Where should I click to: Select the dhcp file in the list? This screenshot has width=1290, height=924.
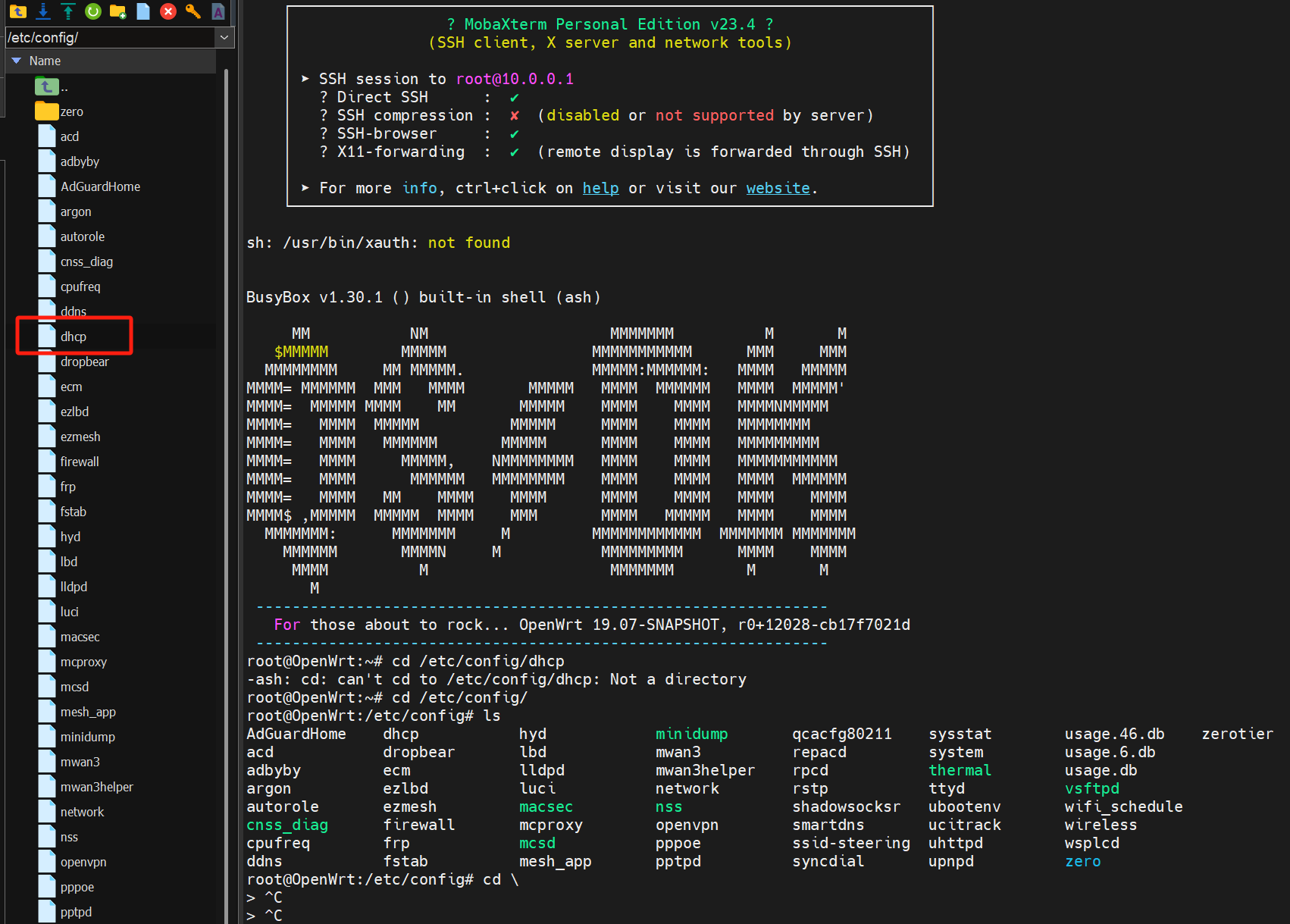(x=63, y=337)
